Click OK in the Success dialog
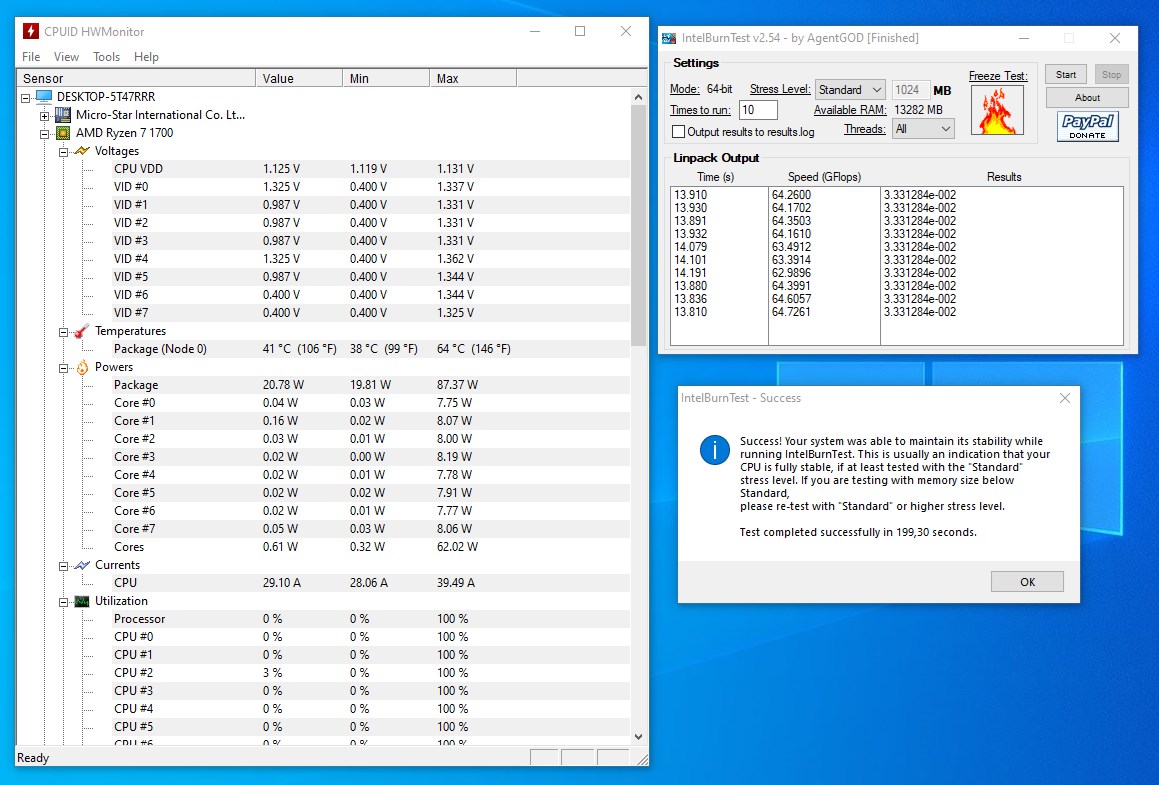 click(x=1027, y=582)
